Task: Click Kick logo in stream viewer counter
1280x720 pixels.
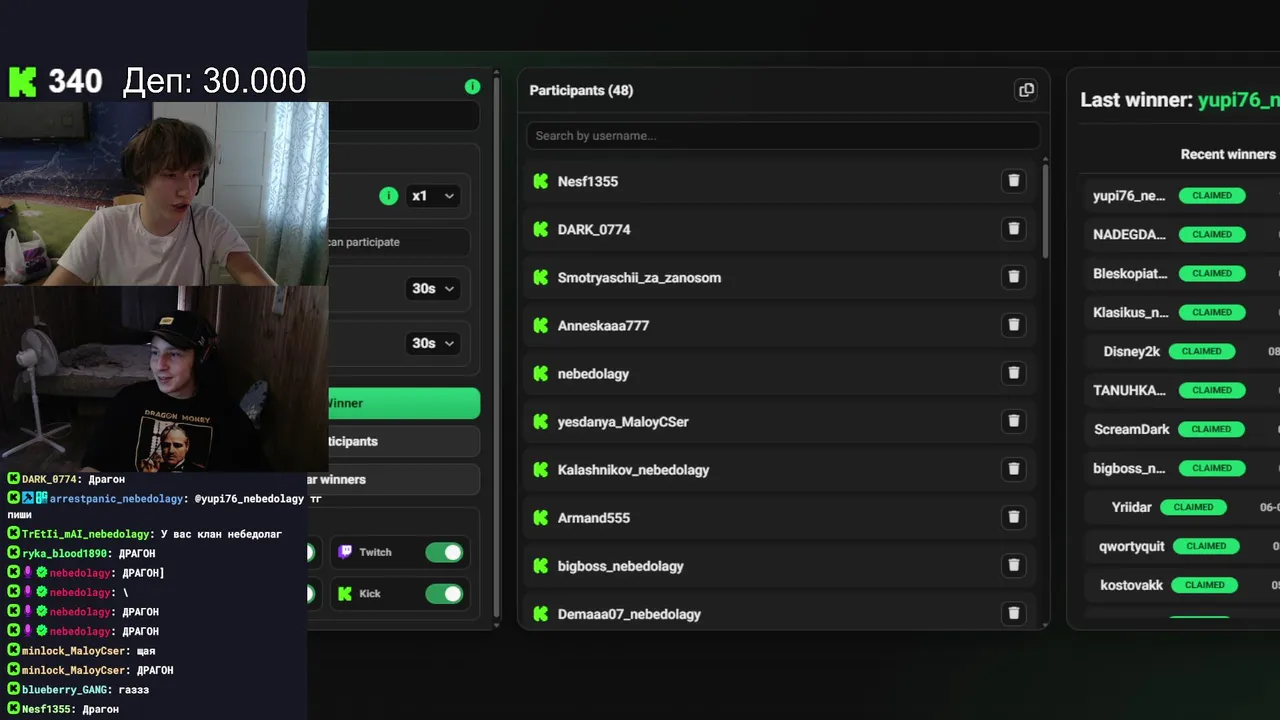Action: point(23,81)
